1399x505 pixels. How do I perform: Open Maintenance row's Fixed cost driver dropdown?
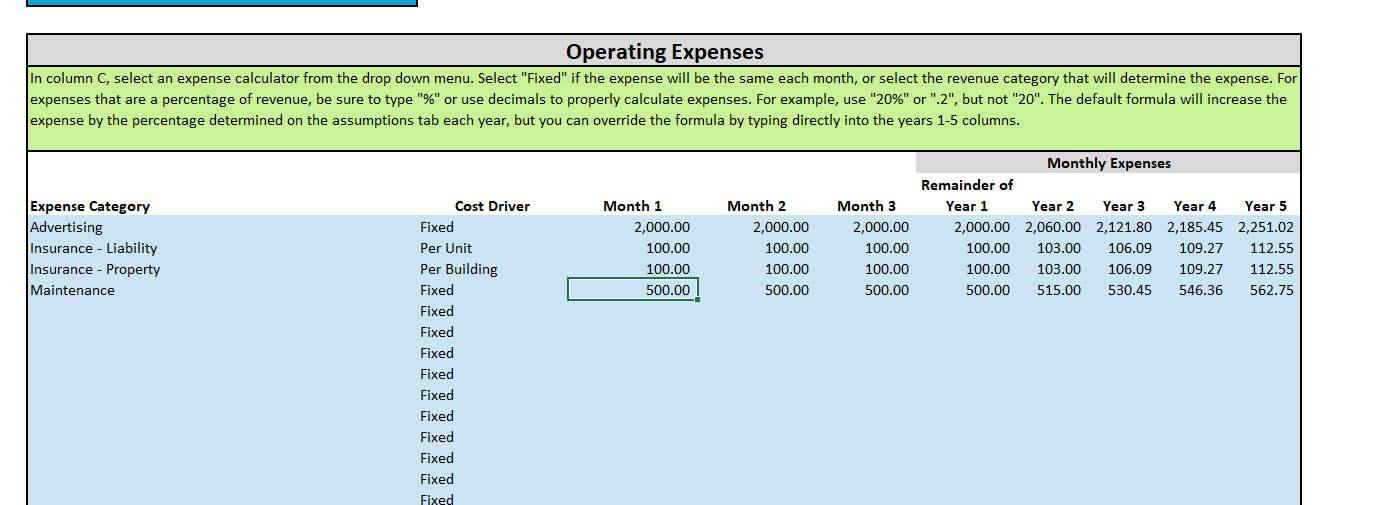point(492,290)
